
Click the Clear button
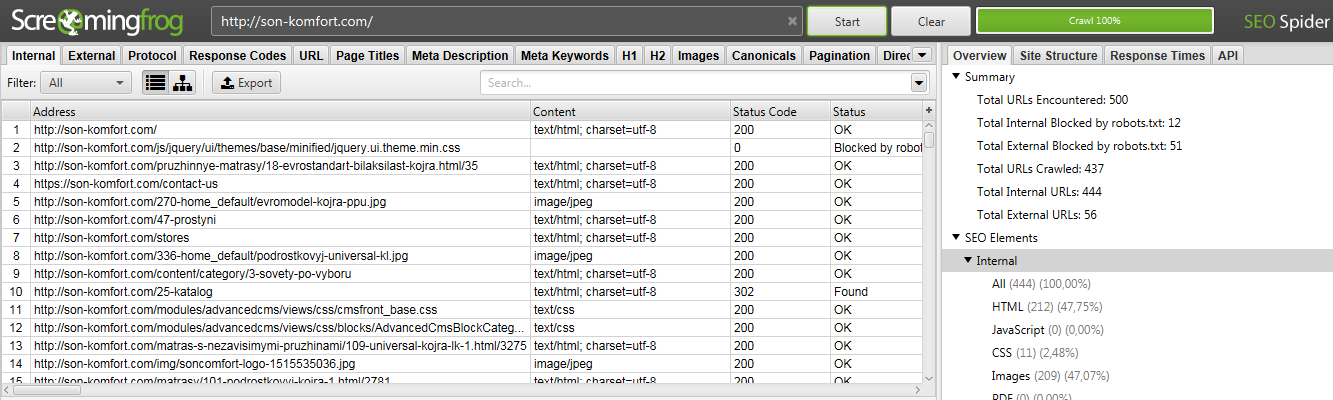(930, 21)
